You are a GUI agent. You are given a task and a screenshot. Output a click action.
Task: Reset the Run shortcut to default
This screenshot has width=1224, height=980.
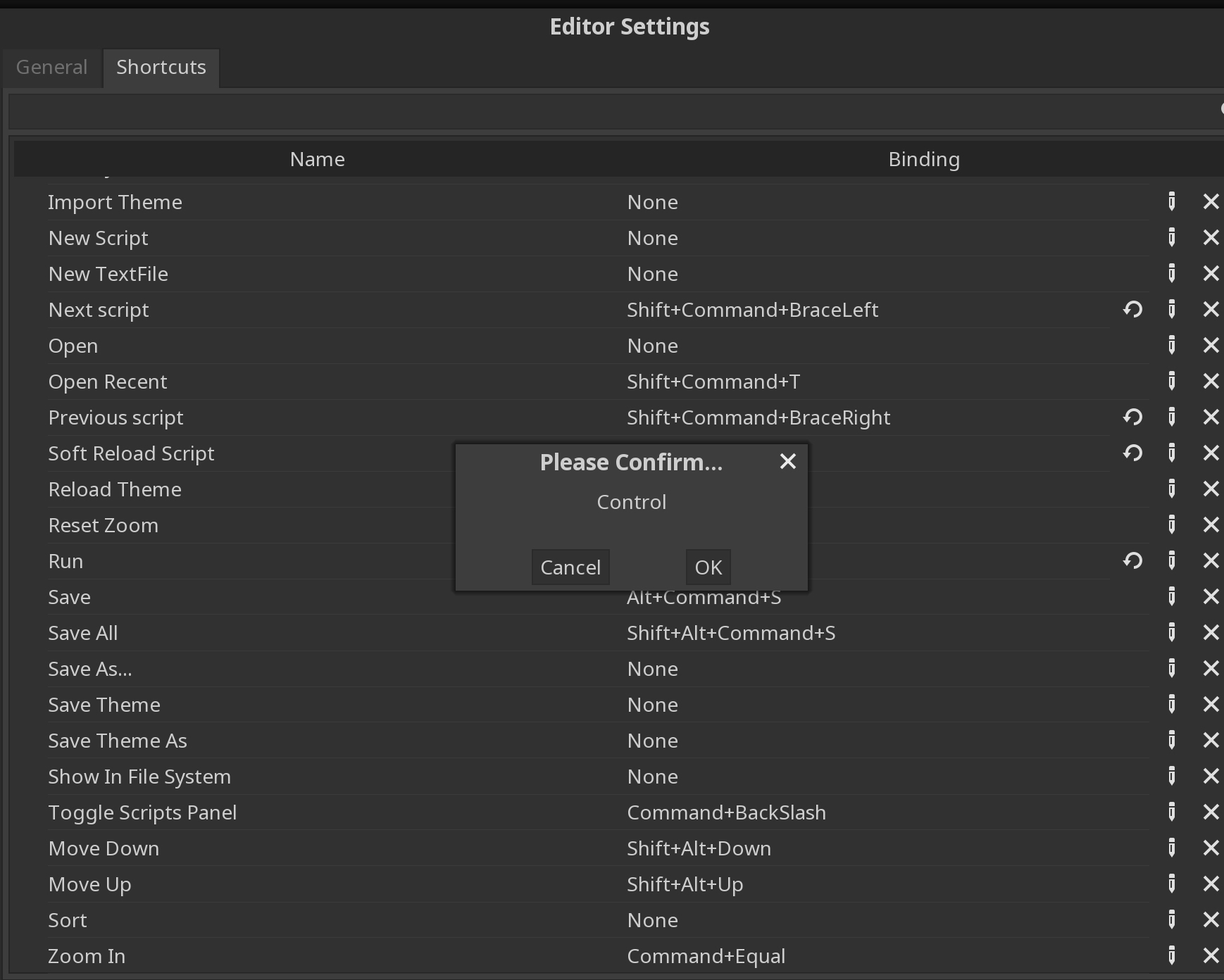click(x=1132, y=560)
